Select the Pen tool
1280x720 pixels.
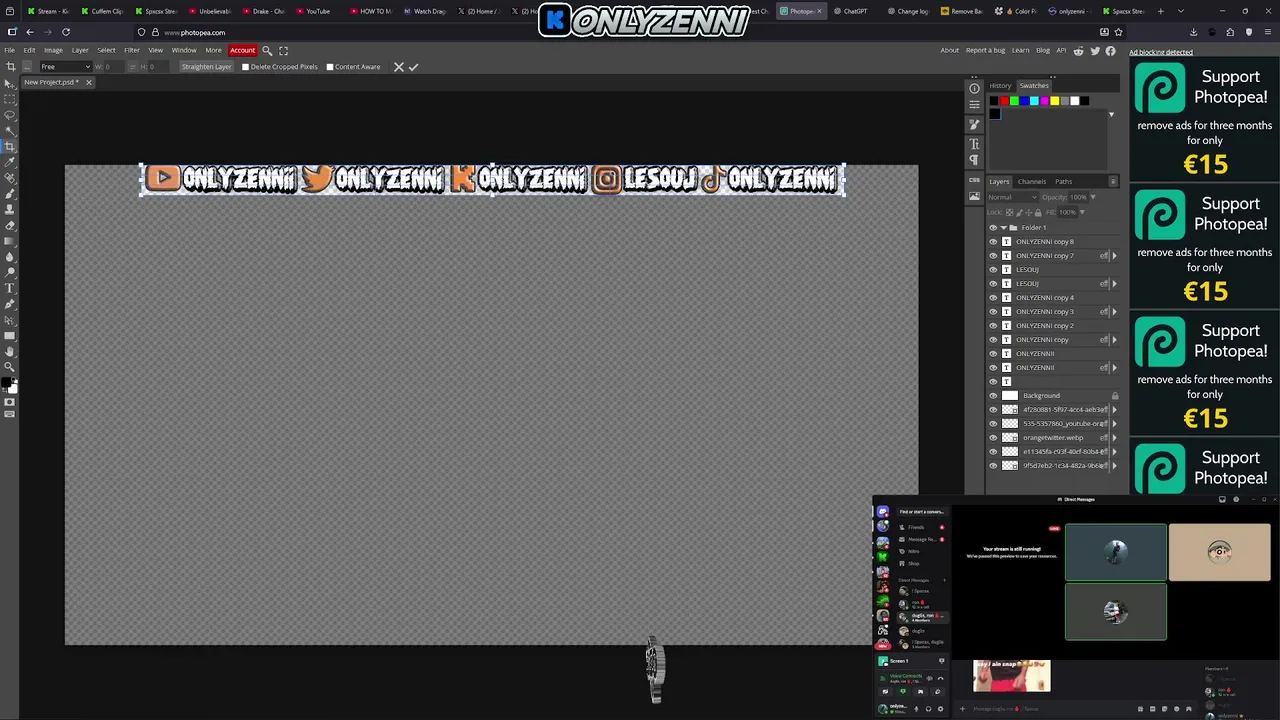[10, 304]
